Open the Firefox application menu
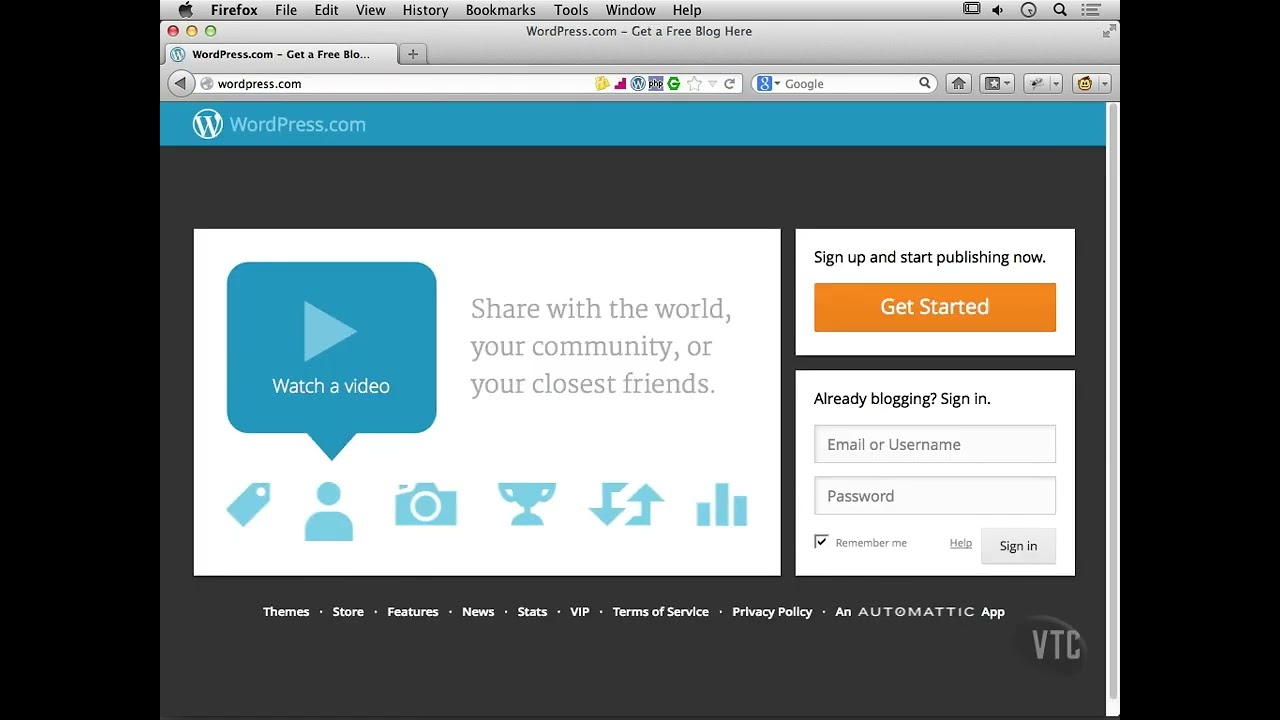1280x720 pixels. coord(234,10)
